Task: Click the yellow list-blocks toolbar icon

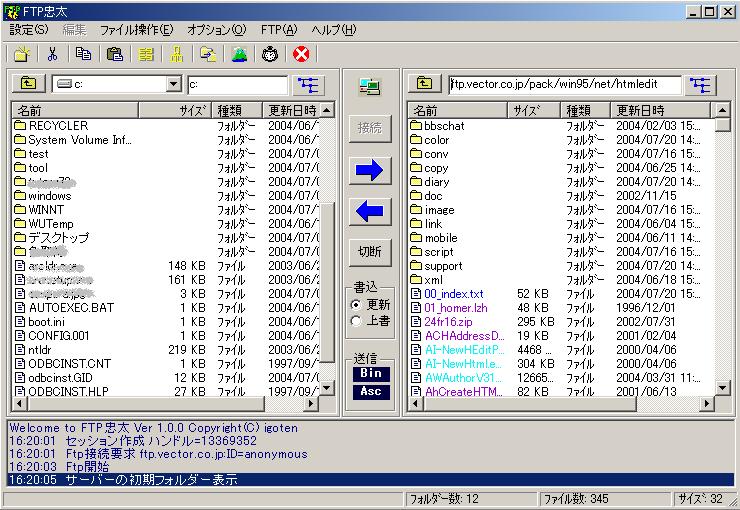Action: [146, 54]
